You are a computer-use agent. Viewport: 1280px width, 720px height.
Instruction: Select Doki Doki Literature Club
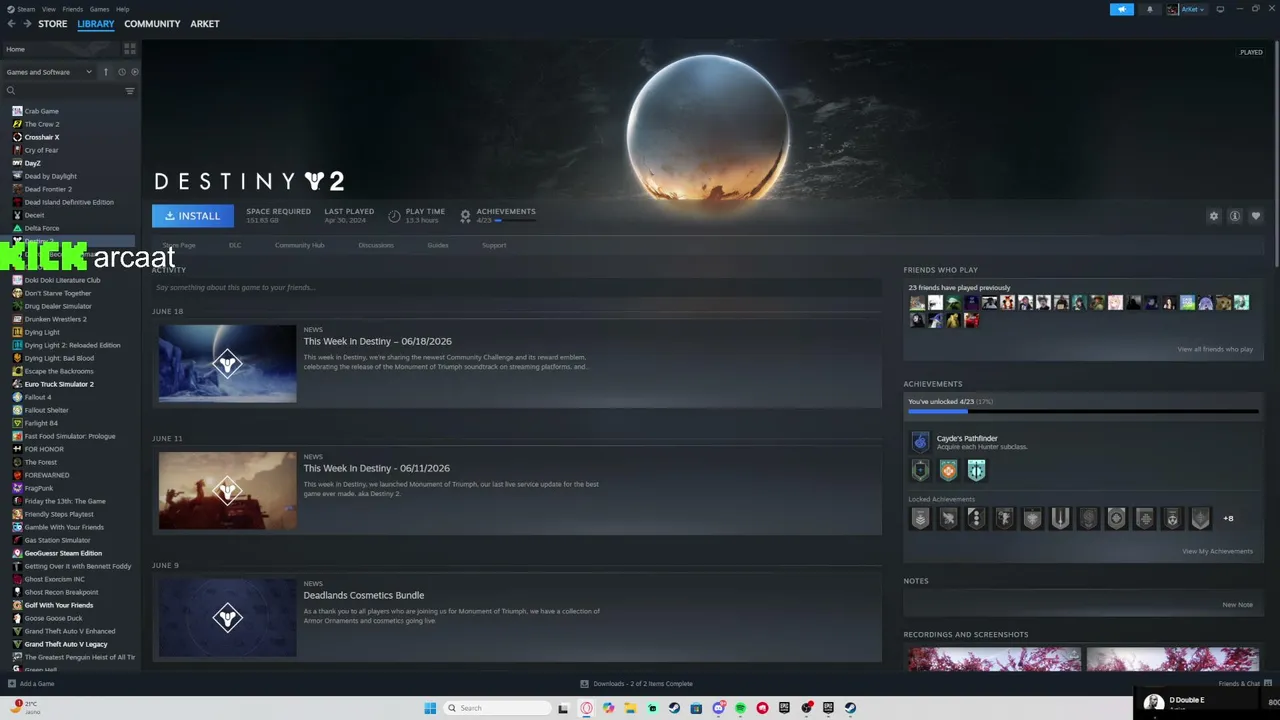[62, 280]
